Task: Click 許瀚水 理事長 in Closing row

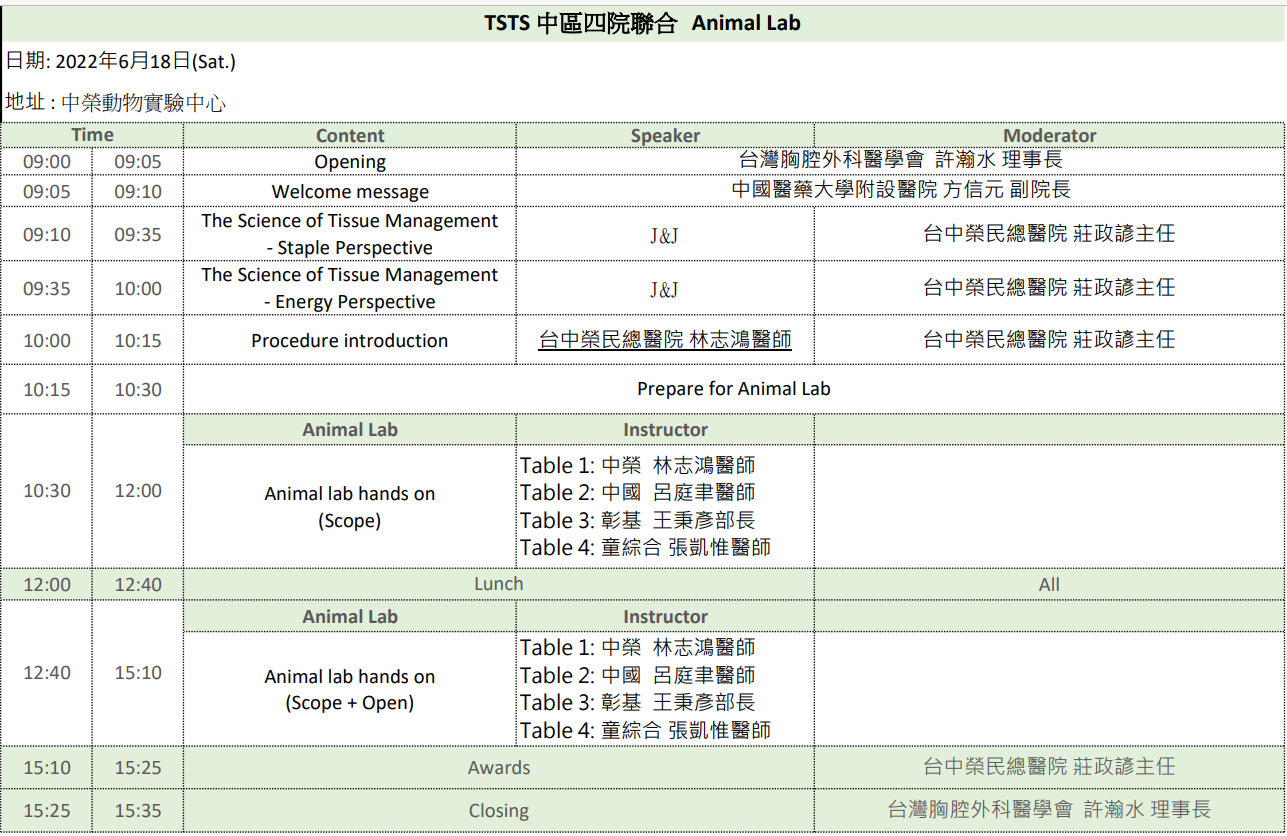Action: (1049, 810)
